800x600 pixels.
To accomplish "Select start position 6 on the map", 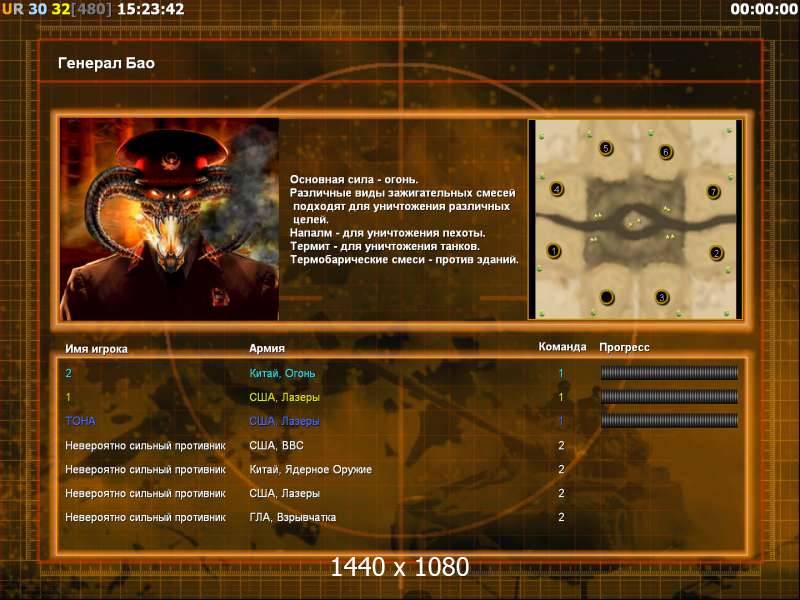I will [666, 152].
